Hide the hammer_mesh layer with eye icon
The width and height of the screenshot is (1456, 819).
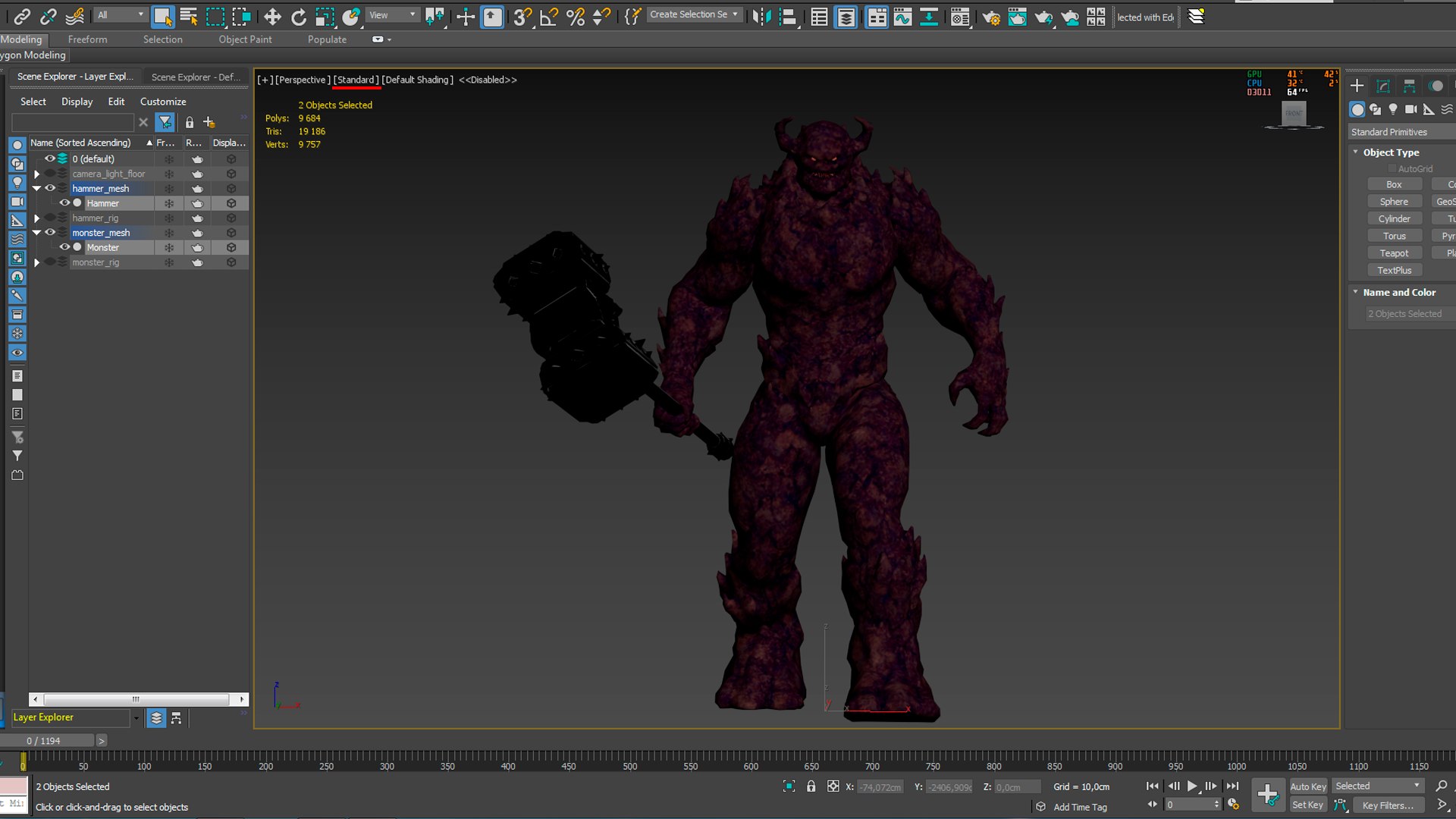pyautogui.click(x=50, y=188)
